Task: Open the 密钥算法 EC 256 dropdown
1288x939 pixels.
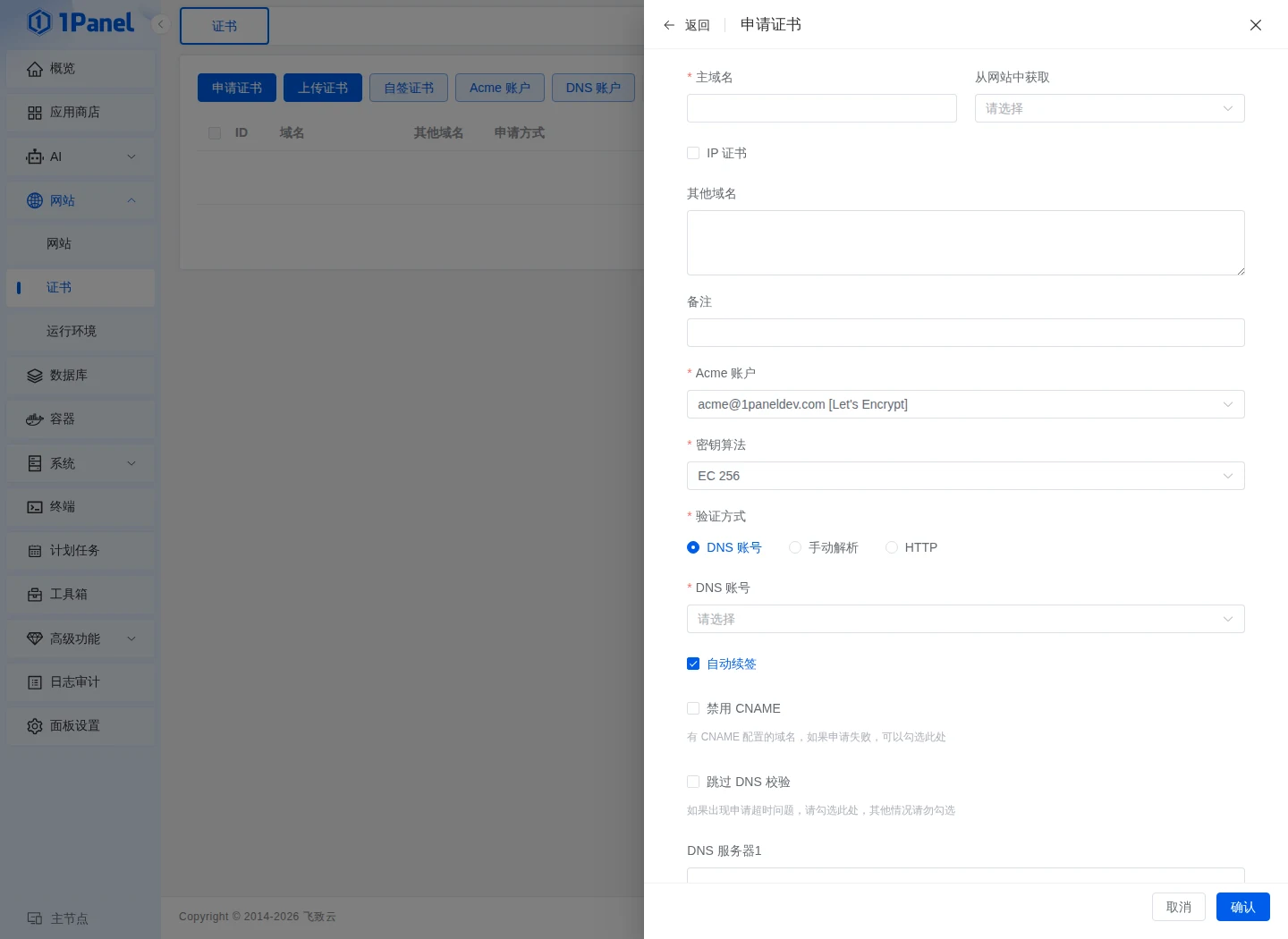Action: point(966,476)
